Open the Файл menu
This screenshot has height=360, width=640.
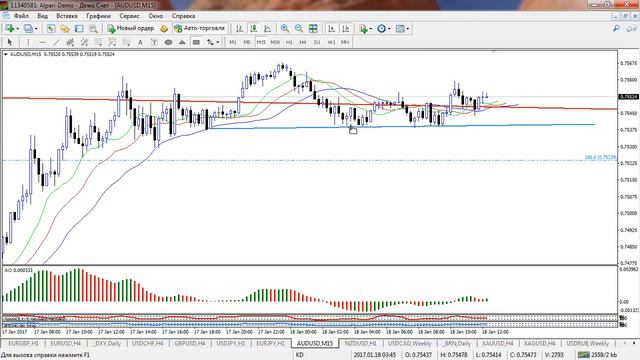pos(21,16)
